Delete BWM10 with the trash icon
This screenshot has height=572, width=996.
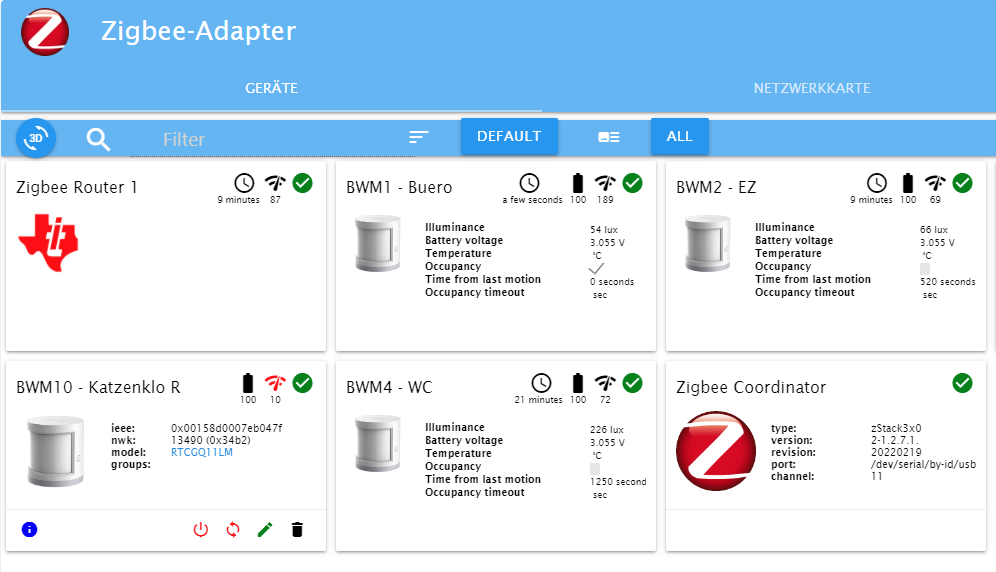click(297, 529)
